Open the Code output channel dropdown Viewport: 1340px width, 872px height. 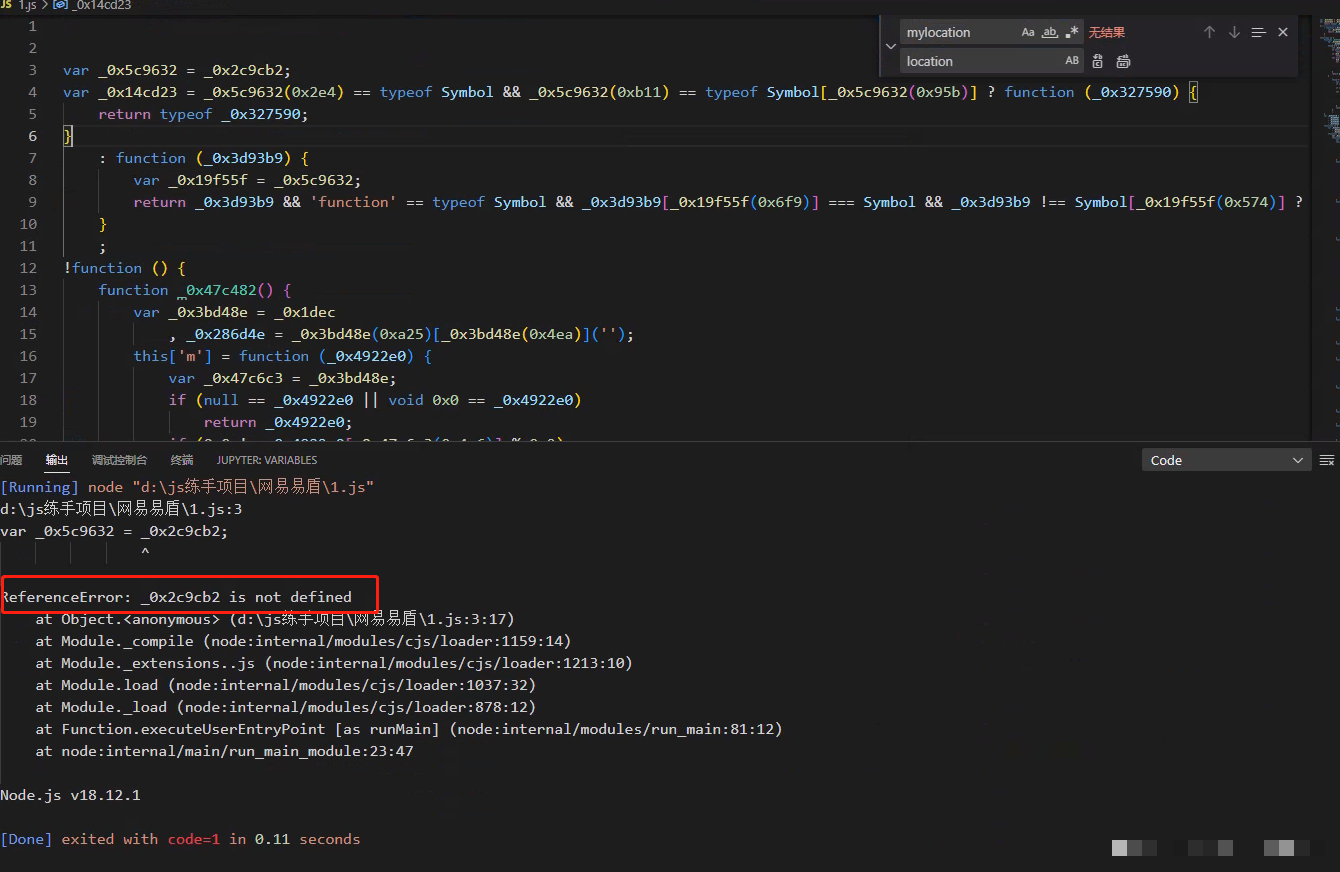coord(1226,460)
